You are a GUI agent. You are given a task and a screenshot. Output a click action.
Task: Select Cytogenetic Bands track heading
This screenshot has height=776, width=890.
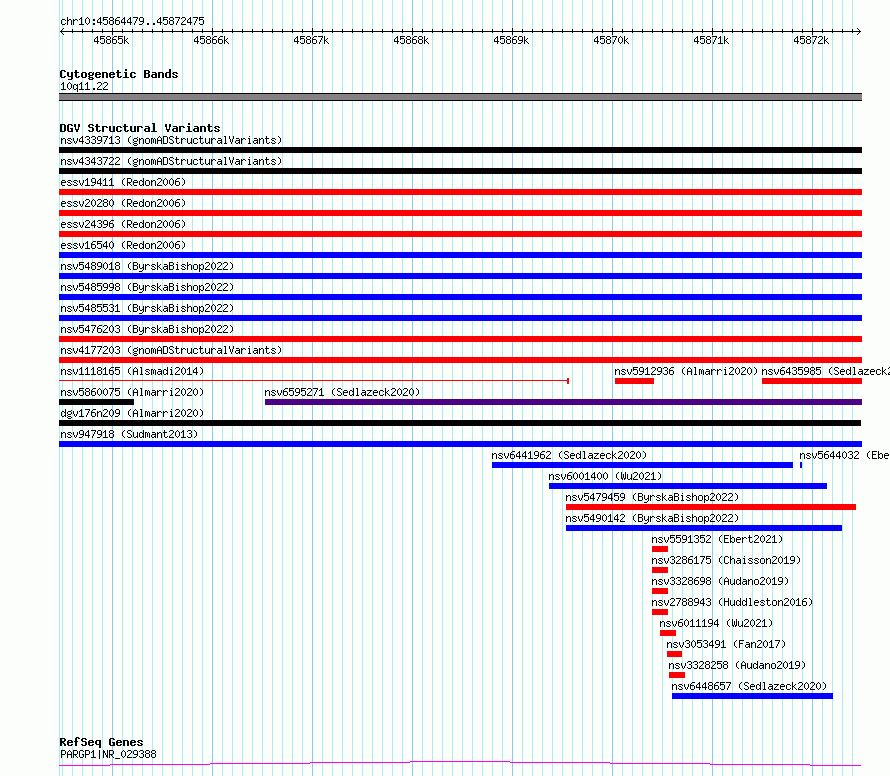point(119,74)
